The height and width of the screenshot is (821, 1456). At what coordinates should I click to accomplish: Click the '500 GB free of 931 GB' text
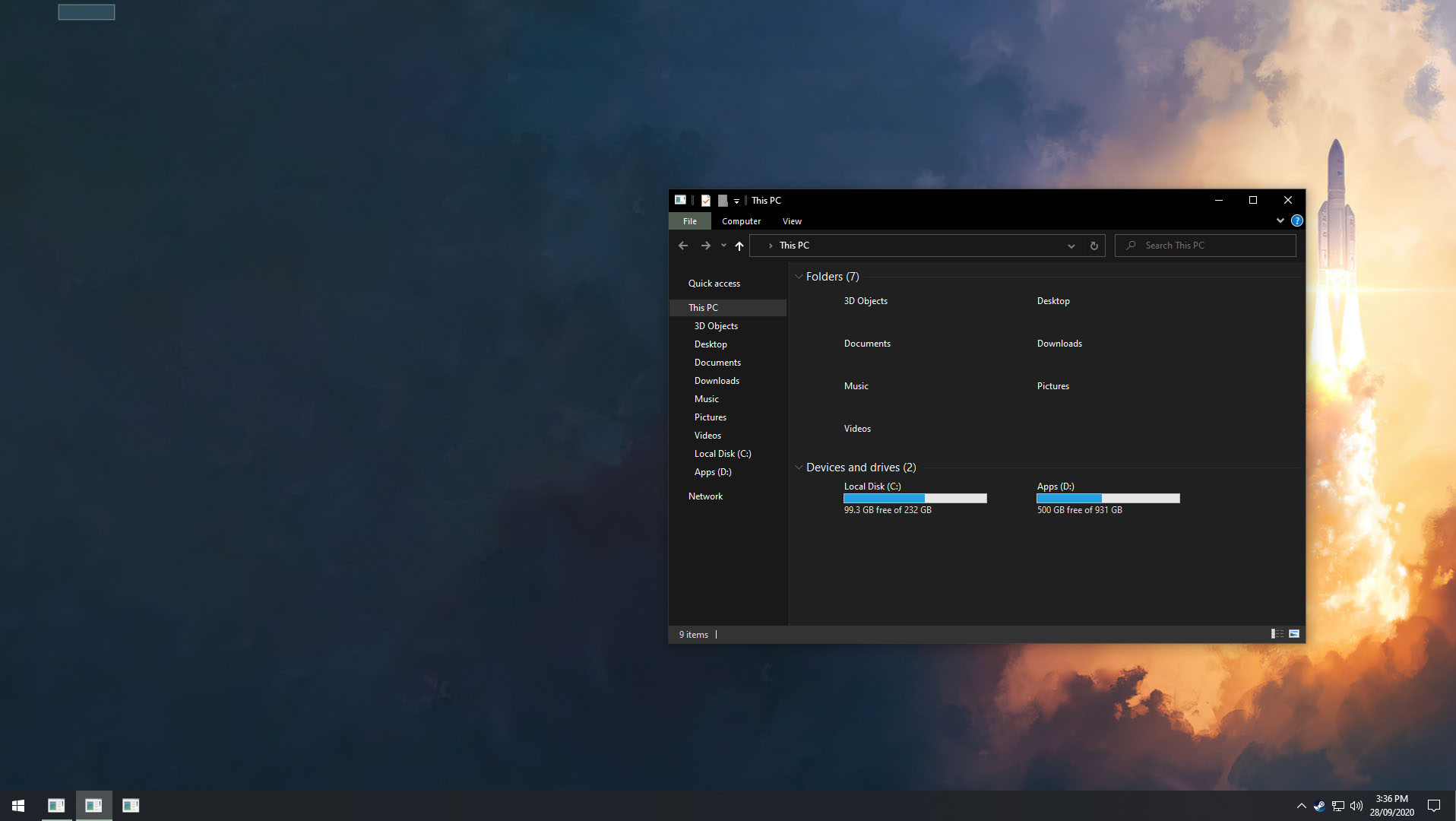[1079, 510]
